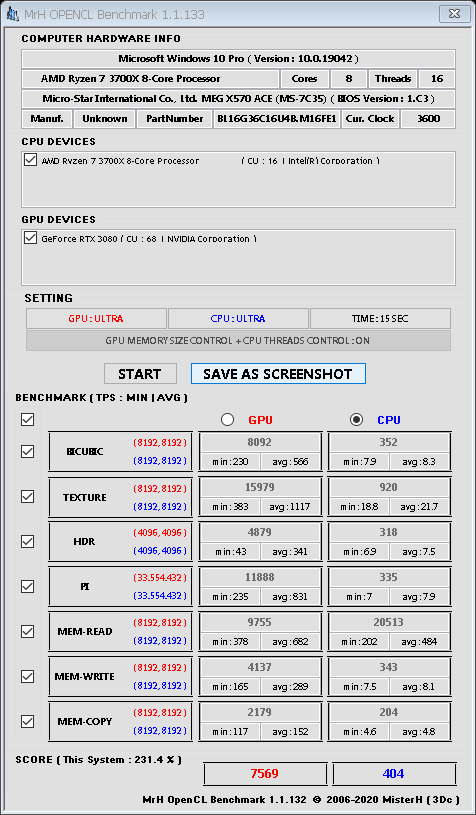Start the benchmark with START button
Viewport: 476px width, 815px height.
point(140,374)
